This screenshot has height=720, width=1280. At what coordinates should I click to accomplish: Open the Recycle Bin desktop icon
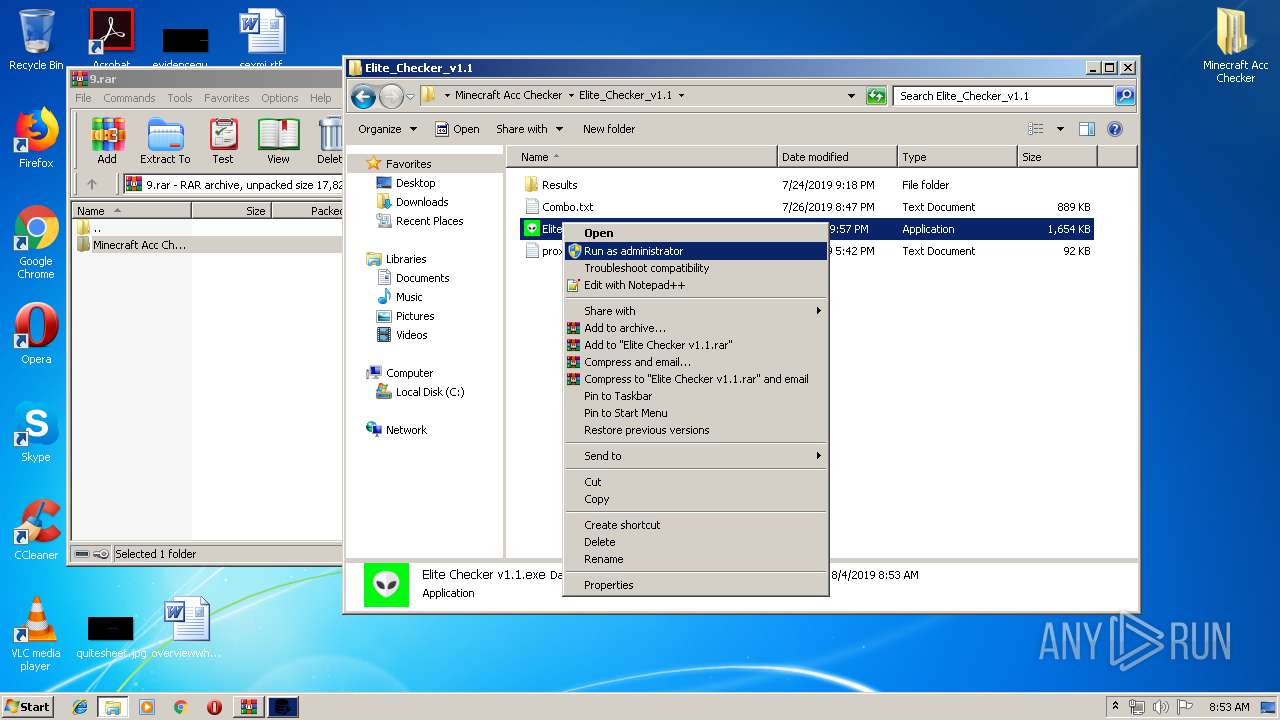(36, 39)
